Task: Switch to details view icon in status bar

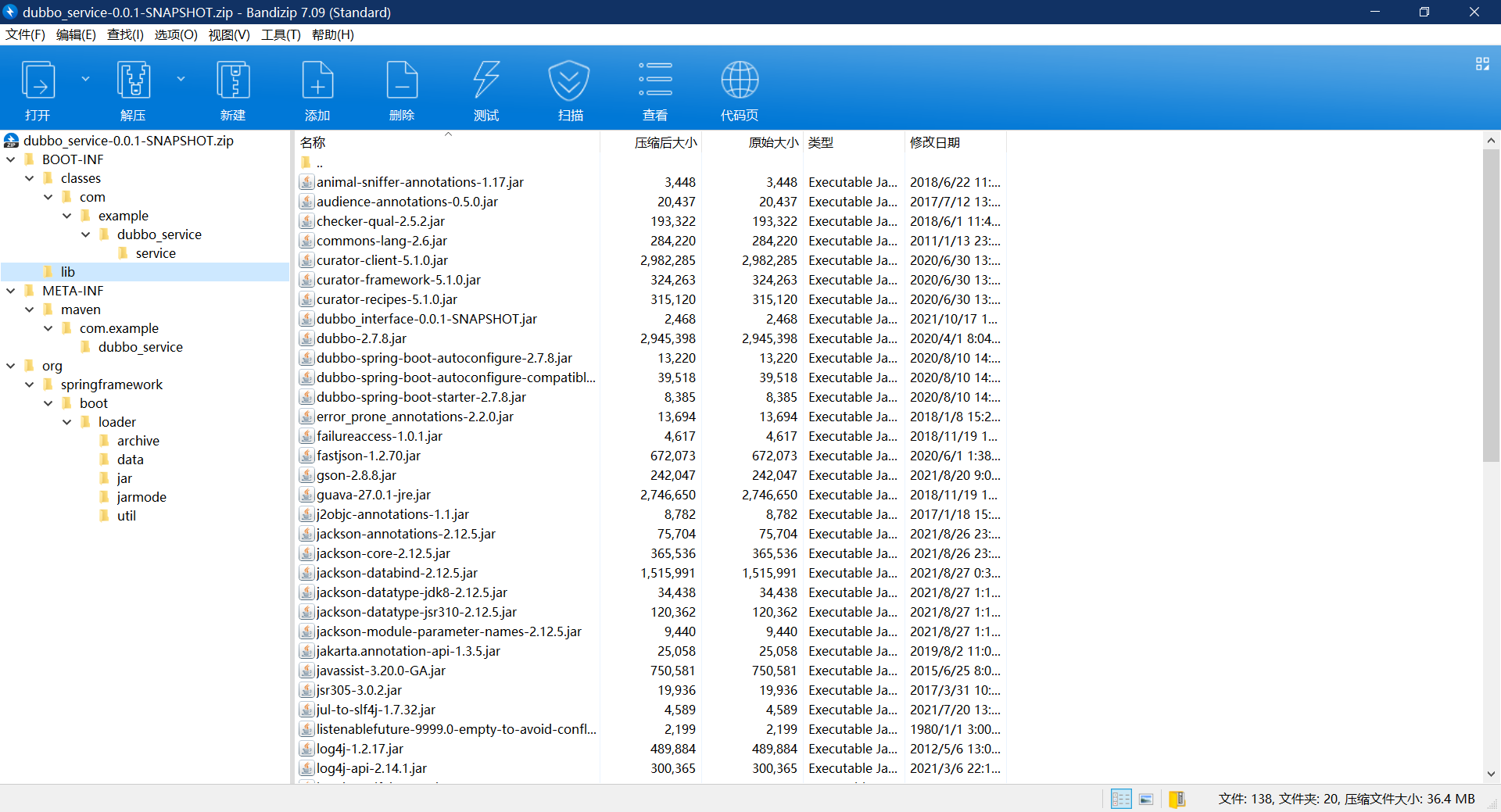Action: coord(1121,799)
